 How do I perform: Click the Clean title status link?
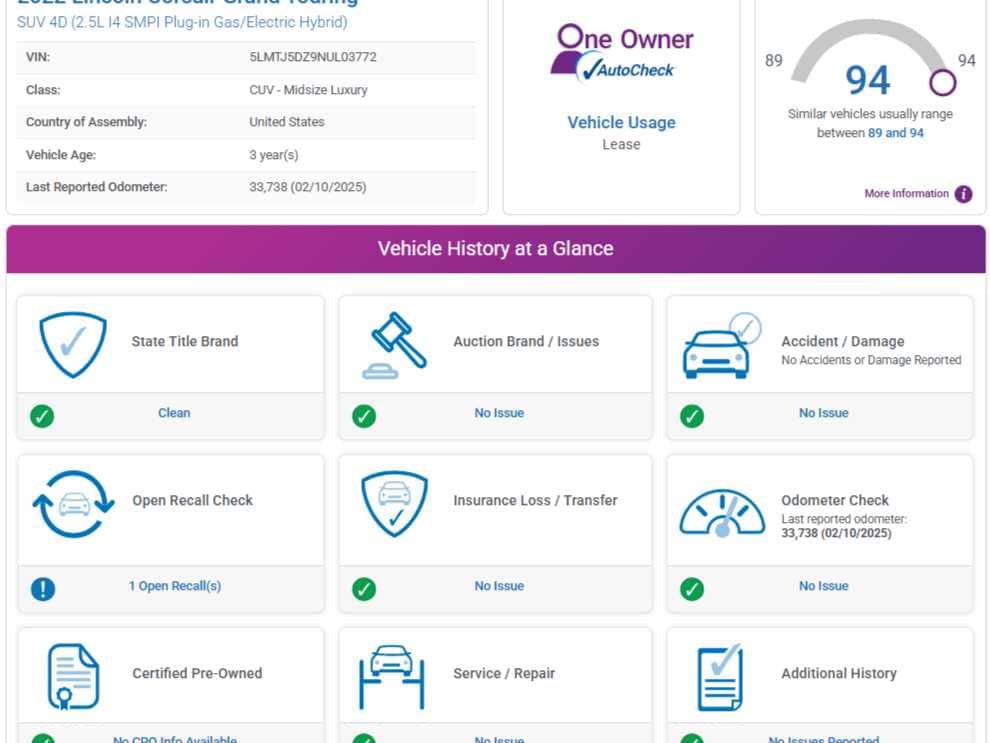[x=174, y=413]
